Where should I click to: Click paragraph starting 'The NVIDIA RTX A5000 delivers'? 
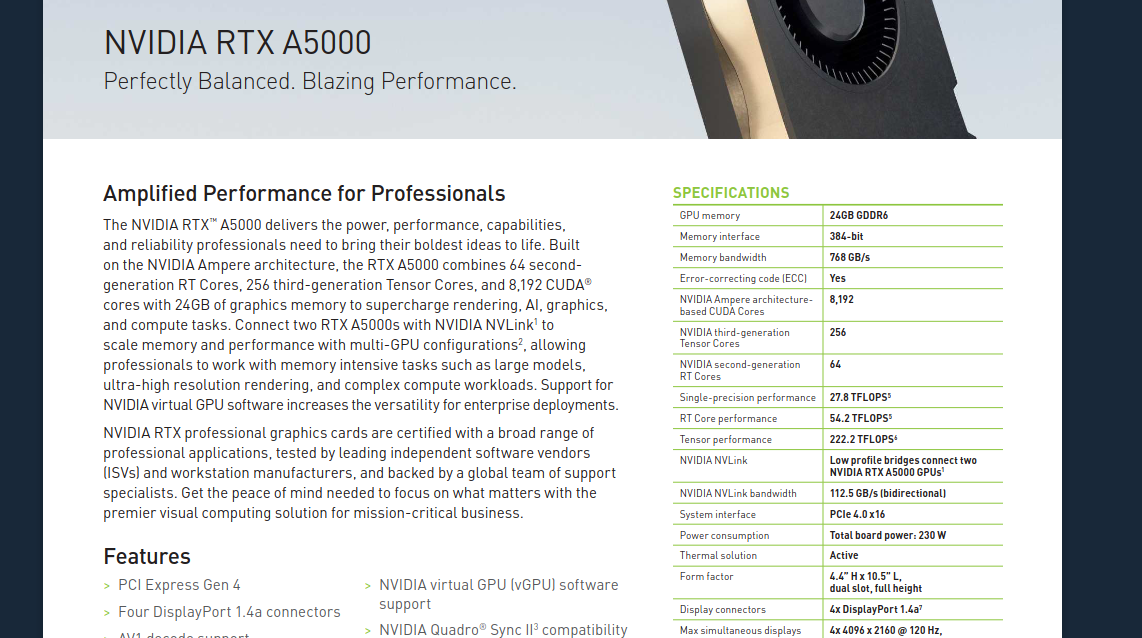point(361,315)
